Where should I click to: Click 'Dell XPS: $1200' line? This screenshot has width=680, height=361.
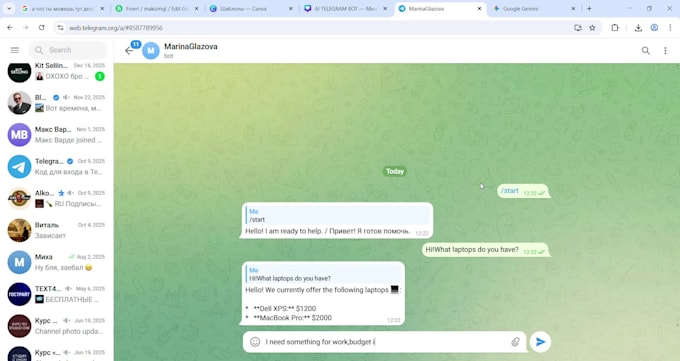click(285, 308)
